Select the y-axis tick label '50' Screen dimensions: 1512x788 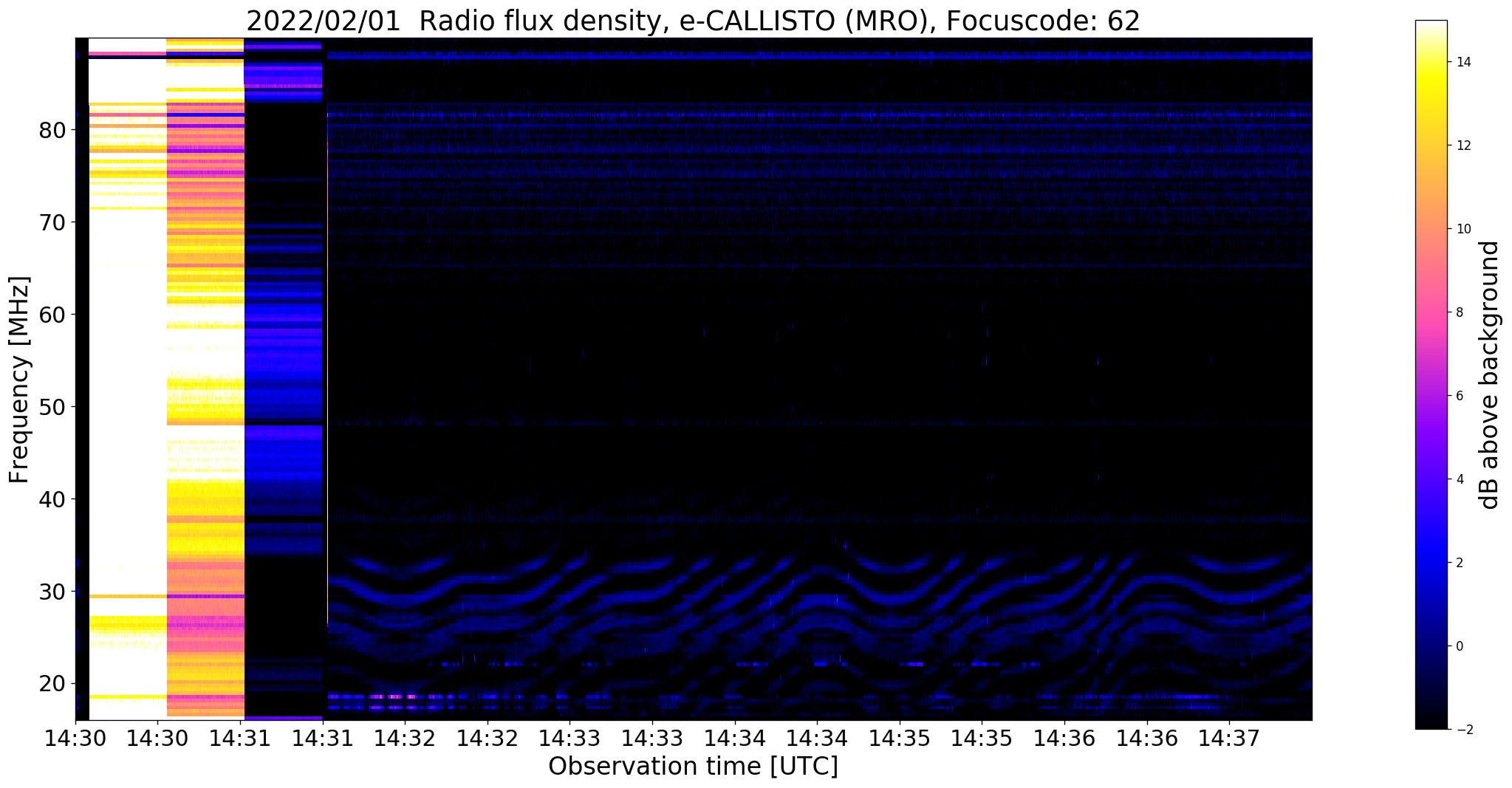[52, 408]
